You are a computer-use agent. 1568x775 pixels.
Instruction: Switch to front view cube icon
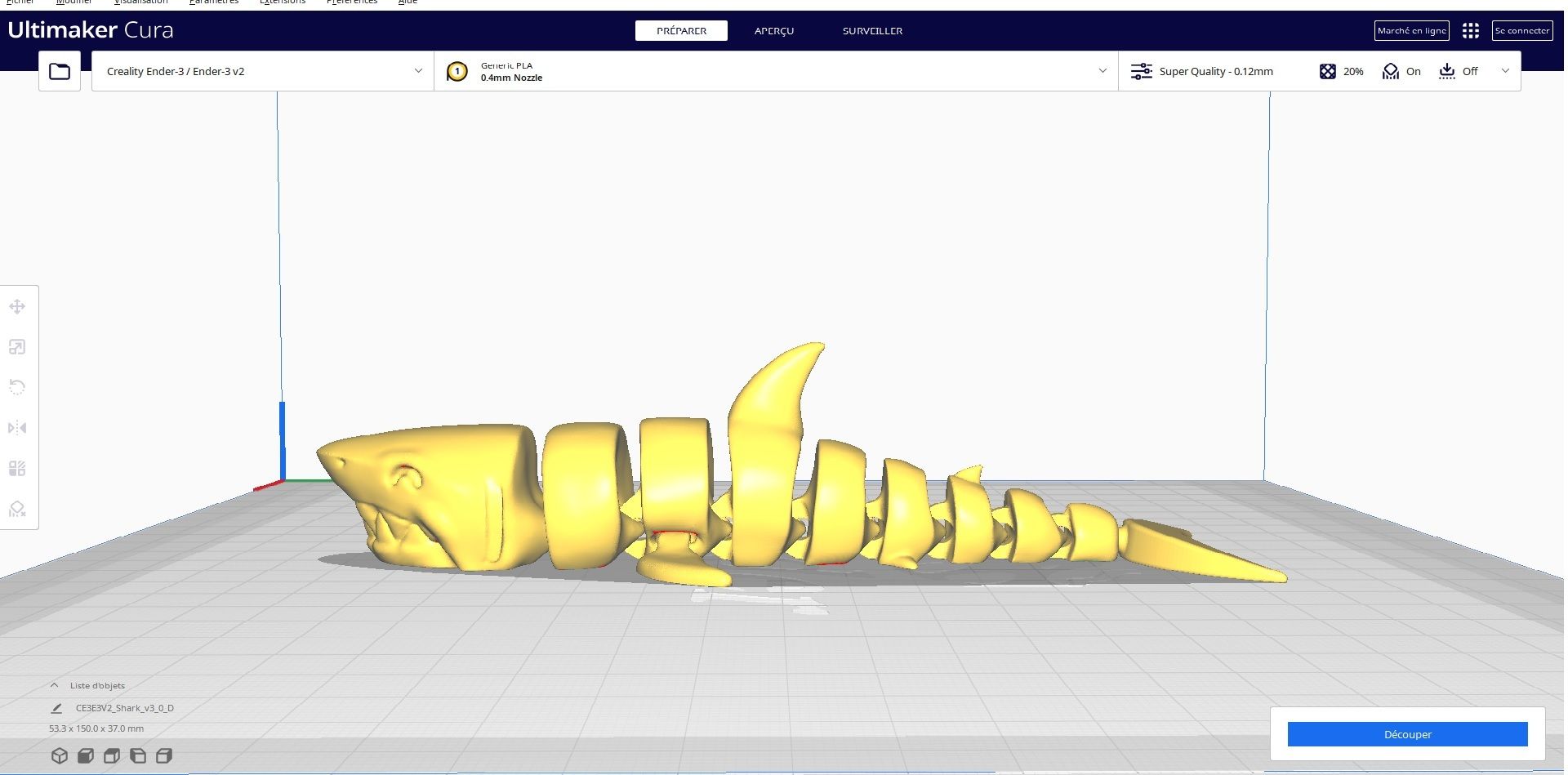click(86, 755)
